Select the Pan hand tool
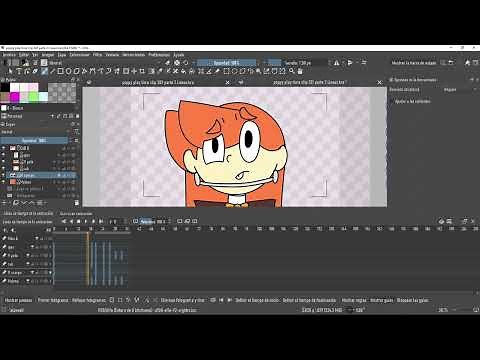 tap(300, 71)
